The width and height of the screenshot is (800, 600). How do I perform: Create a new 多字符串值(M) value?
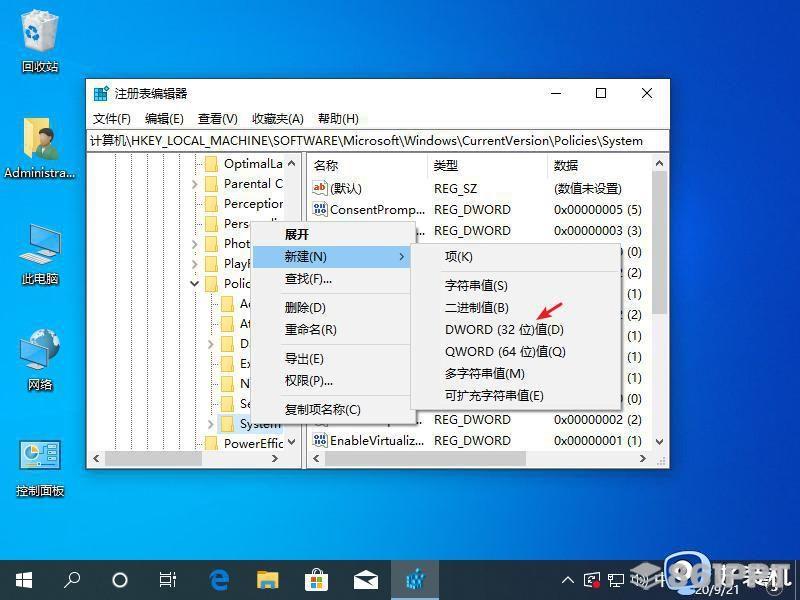(x=516, y=373)
